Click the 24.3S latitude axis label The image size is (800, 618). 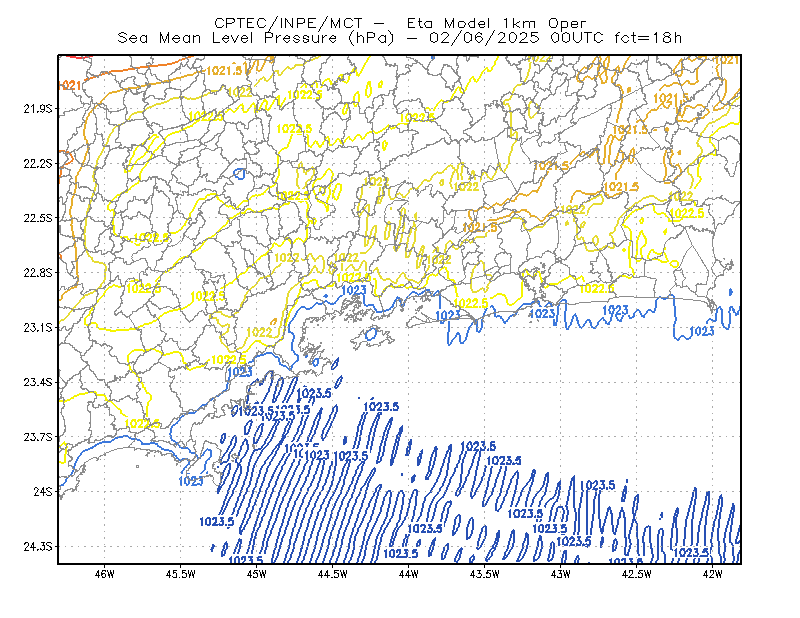pyautogui.click(x=37, y=547)
